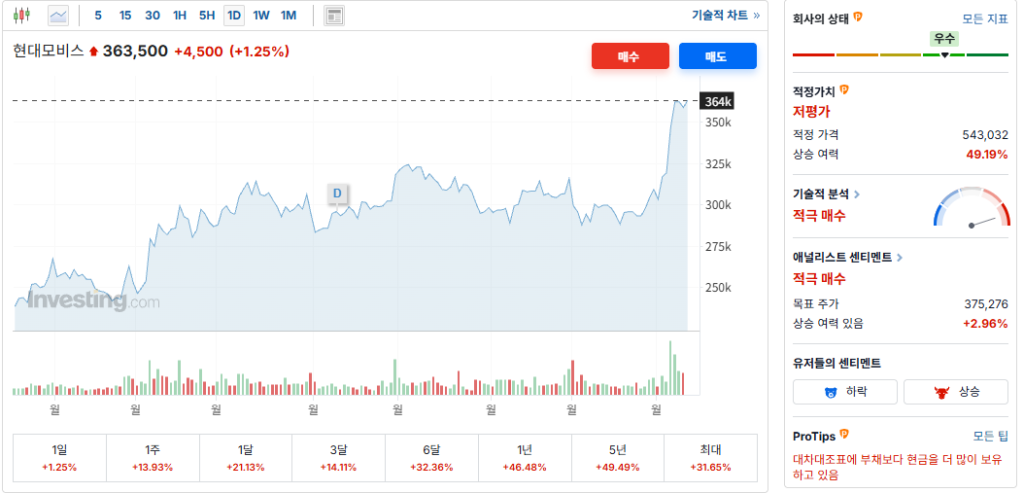Viewport: 1024px width, 493px height.
Task: Select the 1년 performance period tab
Action: [x=524, y=457]
